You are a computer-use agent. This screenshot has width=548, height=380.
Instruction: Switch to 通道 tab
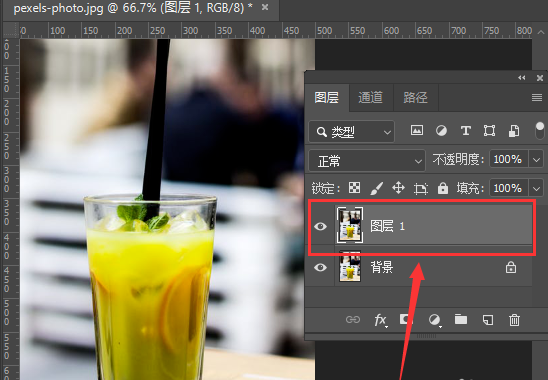tap(371, 98)
